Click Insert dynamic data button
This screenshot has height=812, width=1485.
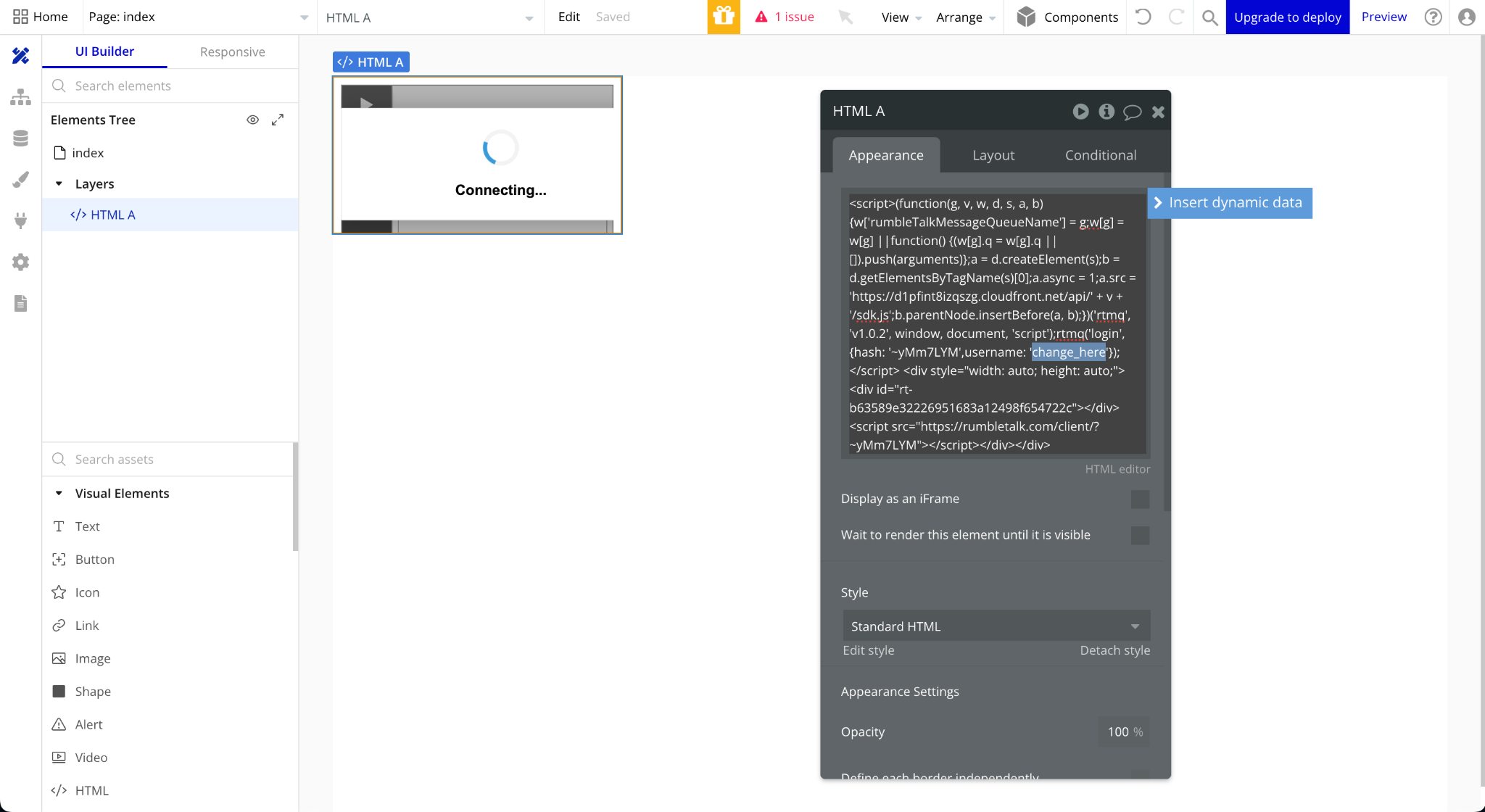(1230, 203)
